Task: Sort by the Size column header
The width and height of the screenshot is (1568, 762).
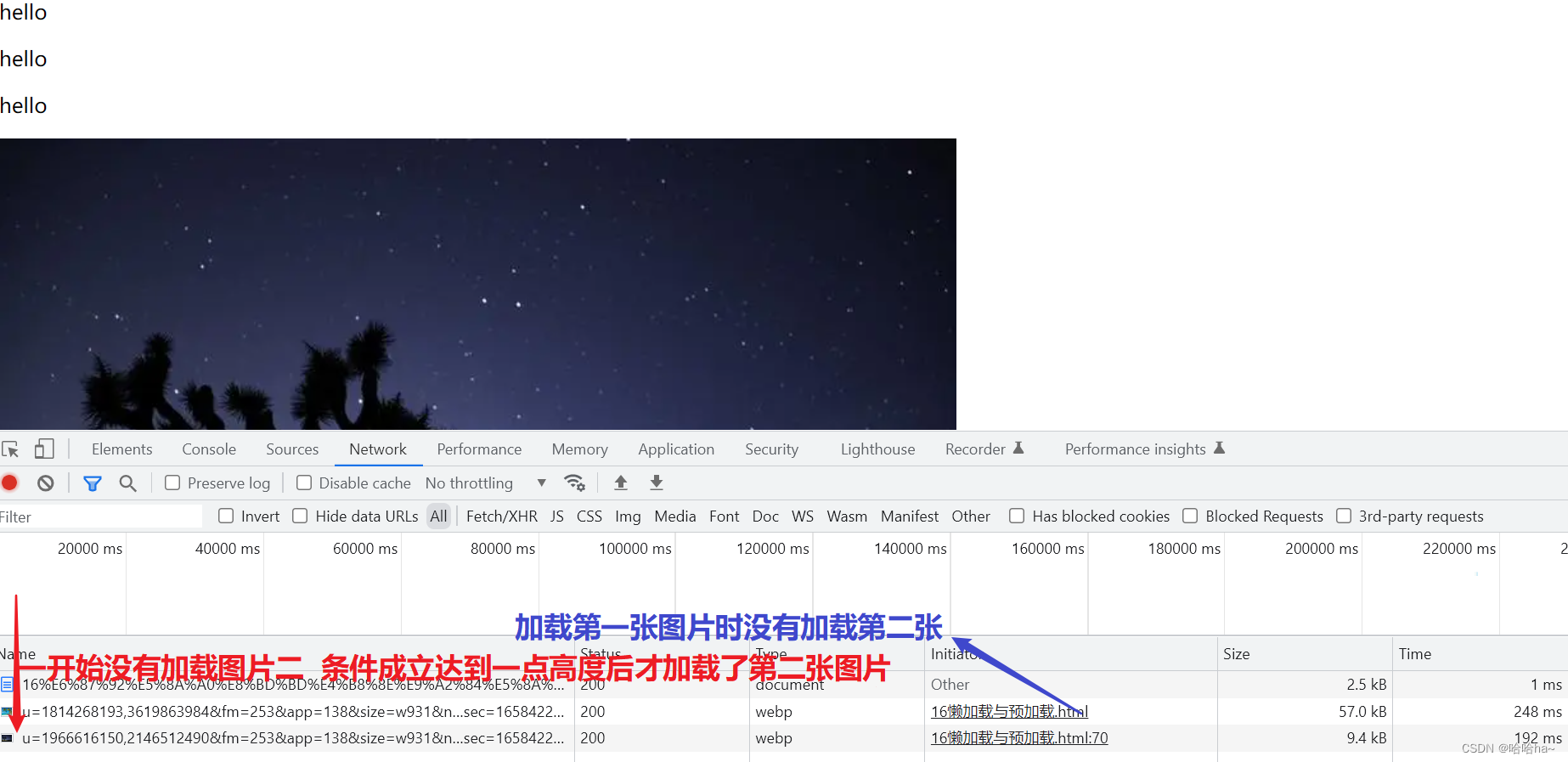Action: 1305,653
